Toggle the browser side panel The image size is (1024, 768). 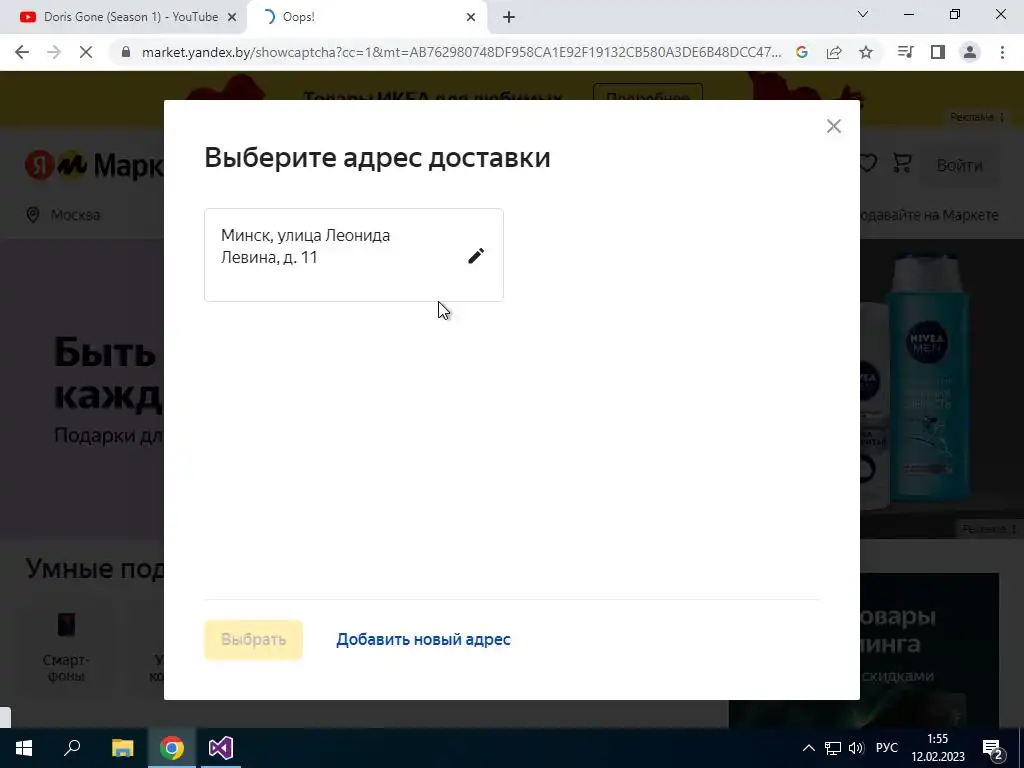(x=938, y=52)
